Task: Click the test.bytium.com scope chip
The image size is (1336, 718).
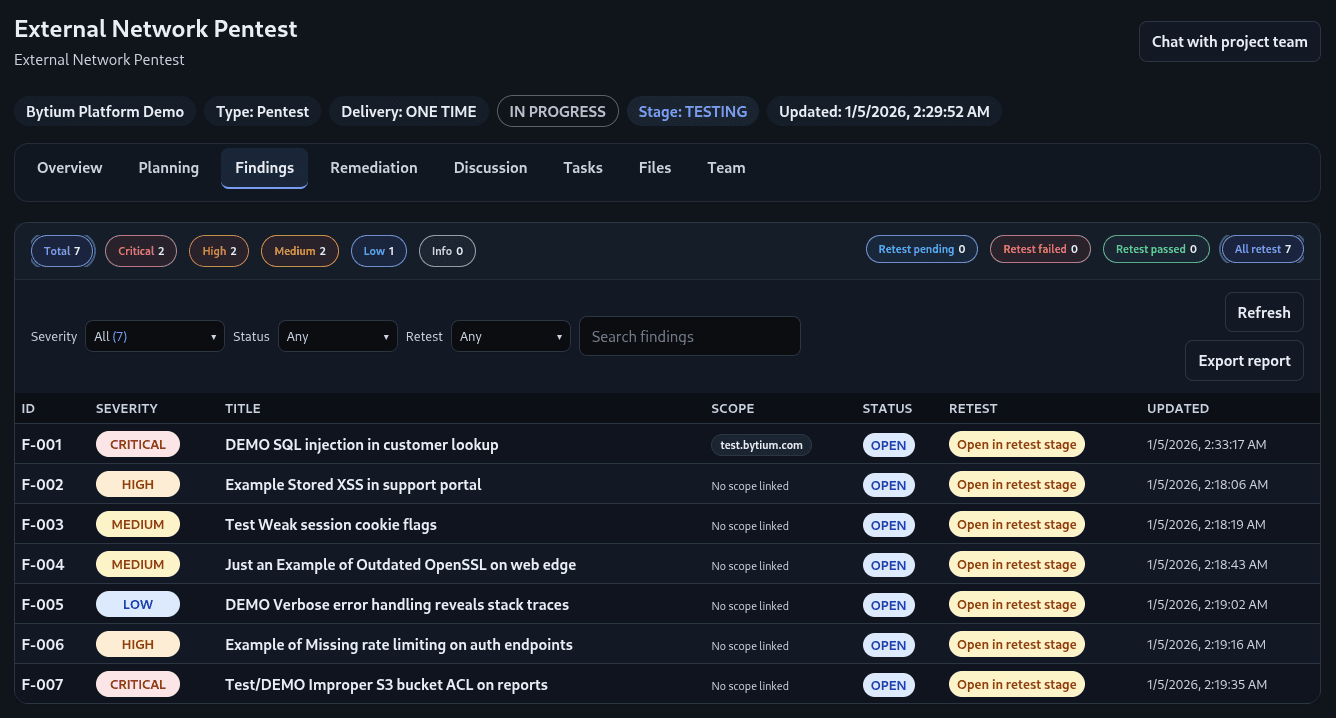Action: 761,444
